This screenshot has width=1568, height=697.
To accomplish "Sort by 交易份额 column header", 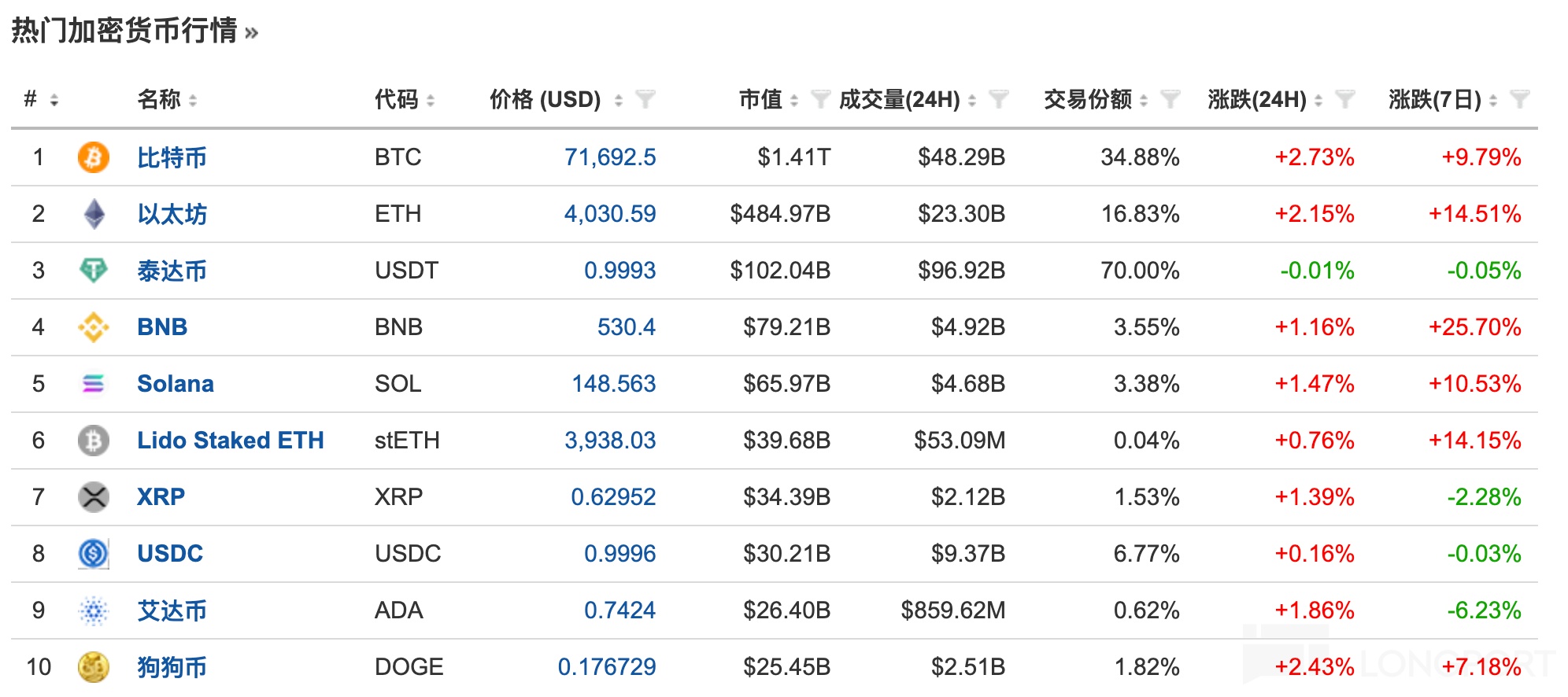I will [x=1087, y=99].
